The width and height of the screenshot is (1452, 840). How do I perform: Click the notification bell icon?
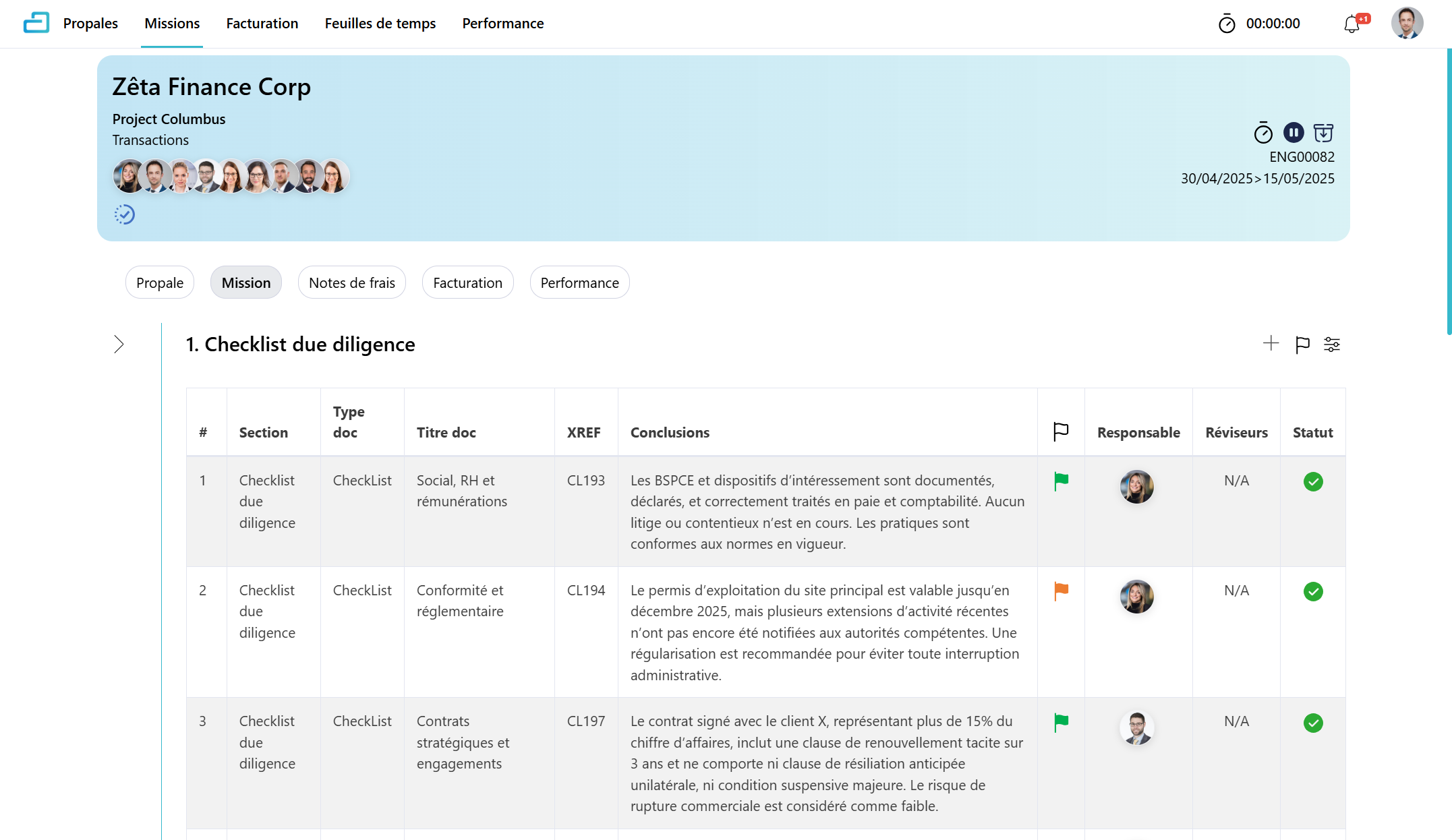(1352, 24)
